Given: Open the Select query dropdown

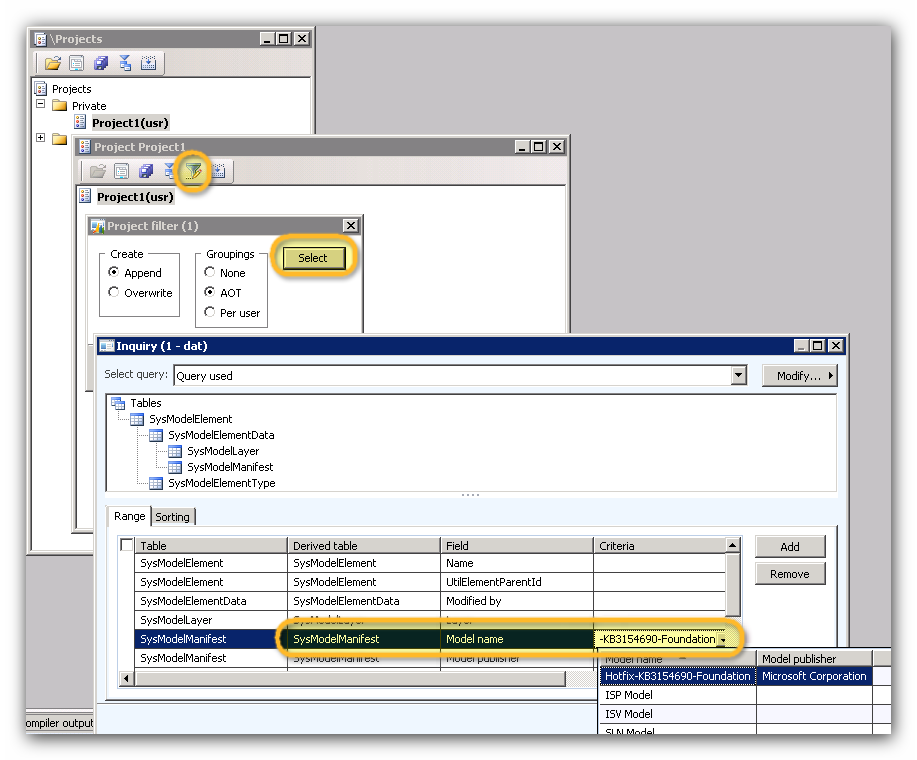Looking at the screenshot, I should (x=739, y=376).
